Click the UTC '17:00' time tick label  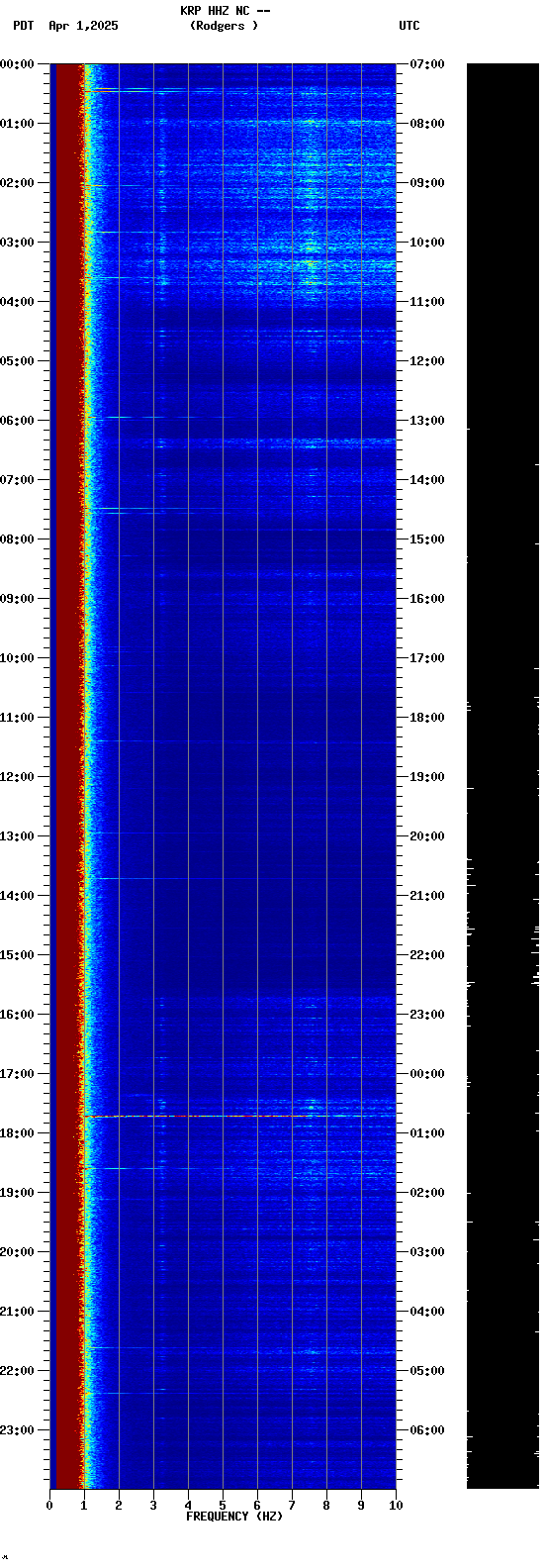click(x=427, y=658)
